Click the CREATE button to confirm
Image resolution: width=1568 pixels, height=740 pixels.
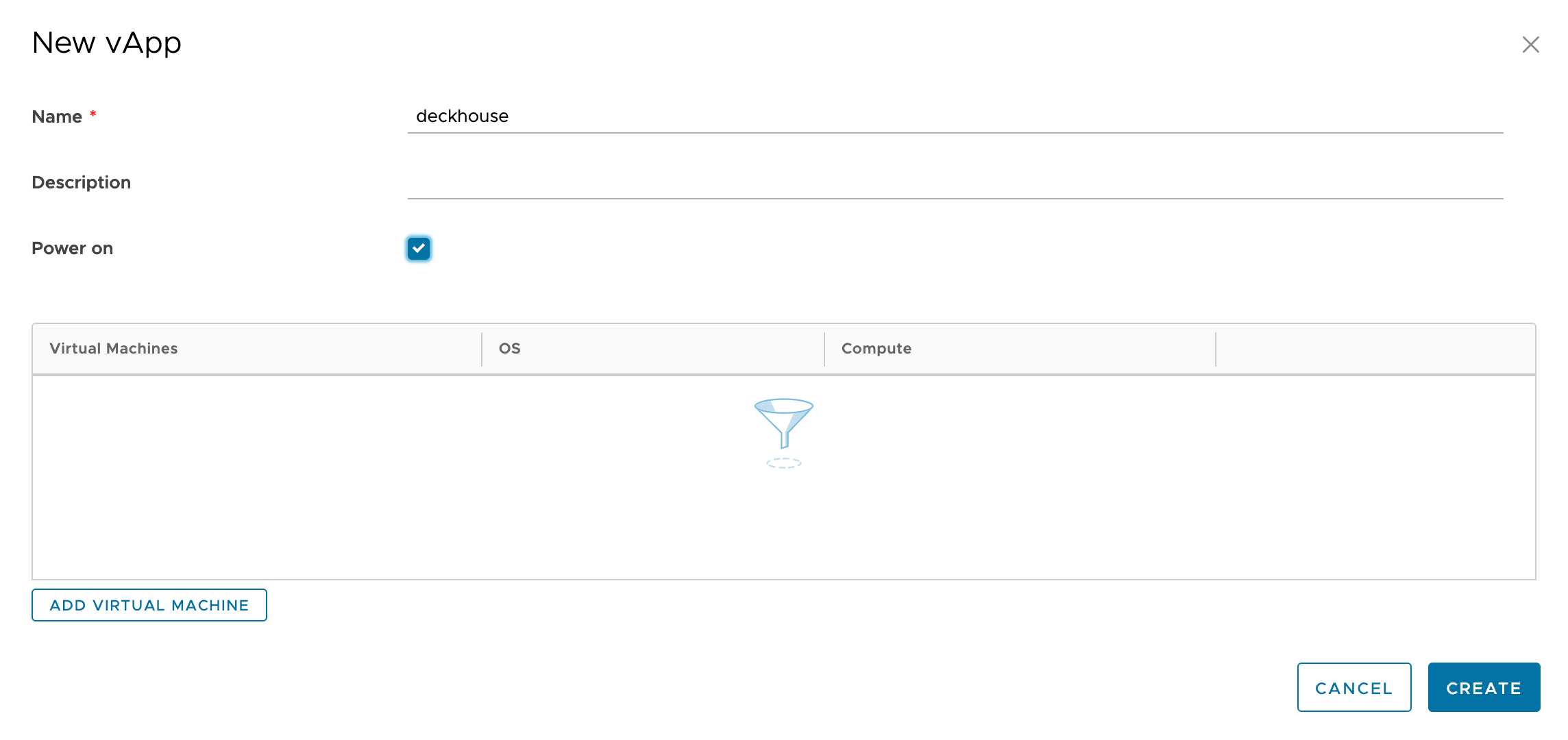(x=1484, y=686)
